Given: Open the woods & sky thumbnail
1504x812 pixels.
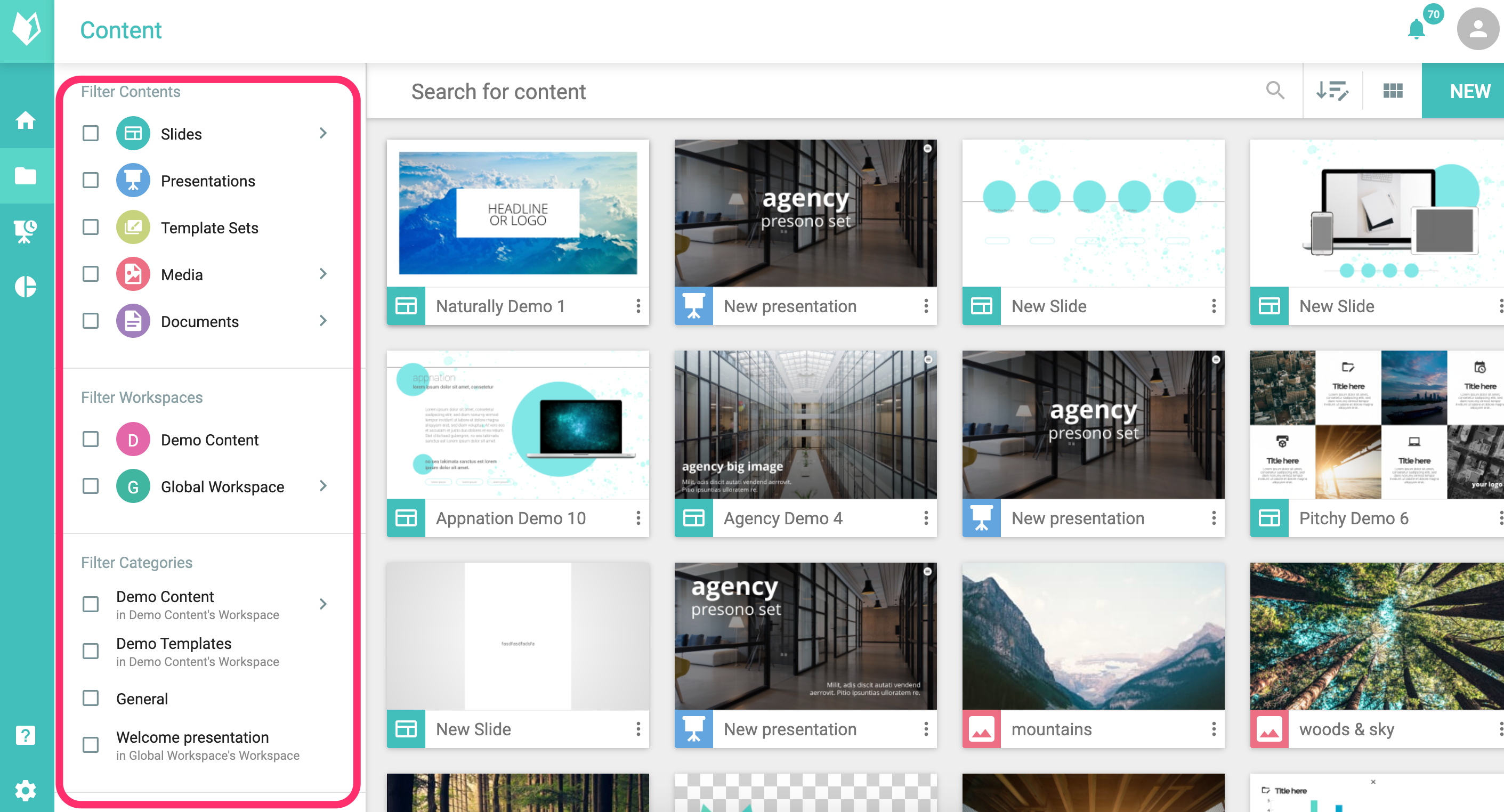Looking at the screenshot, I should tap(1377, 636).
